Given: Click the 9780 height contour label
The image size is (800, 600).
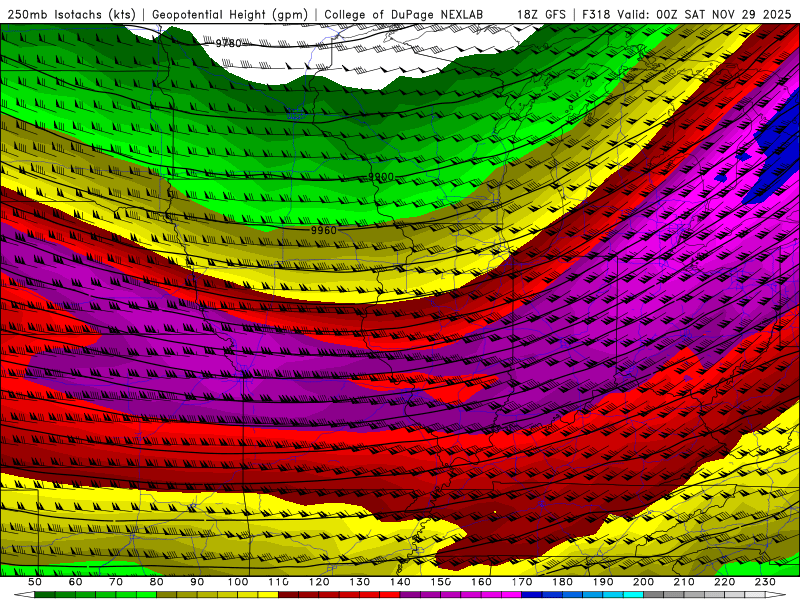Looking at the screenshot, I should point(228,43).
